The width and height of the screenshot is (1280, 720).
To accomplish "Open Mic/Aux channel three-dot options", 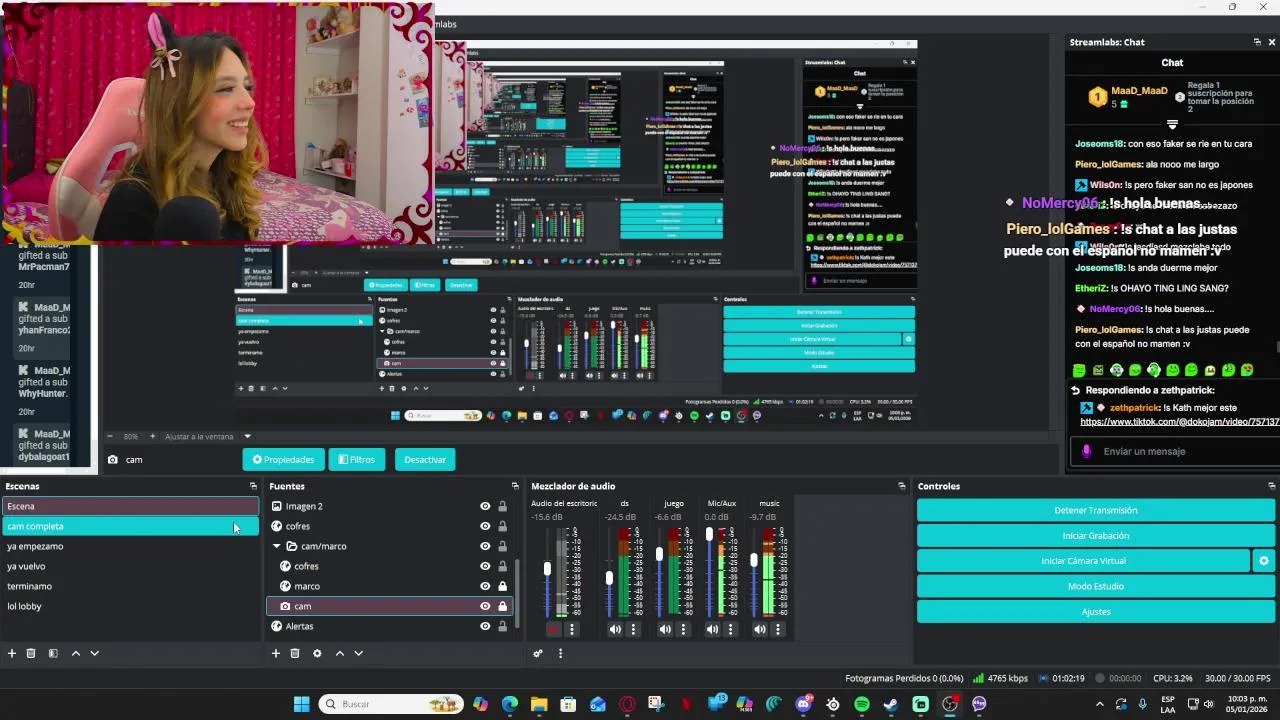I will coord(730,629).
